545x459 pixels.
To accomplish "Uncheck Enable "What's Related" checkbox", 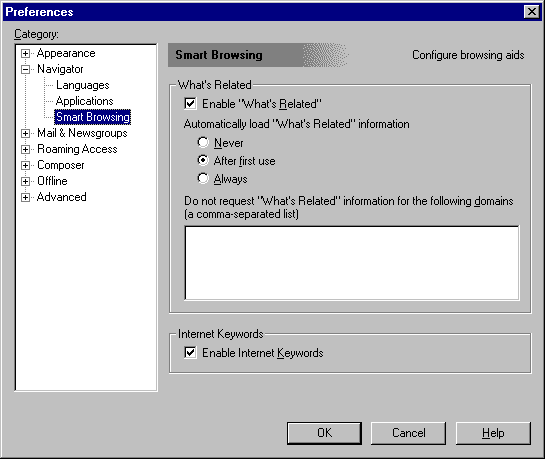I will pos(190,104).
